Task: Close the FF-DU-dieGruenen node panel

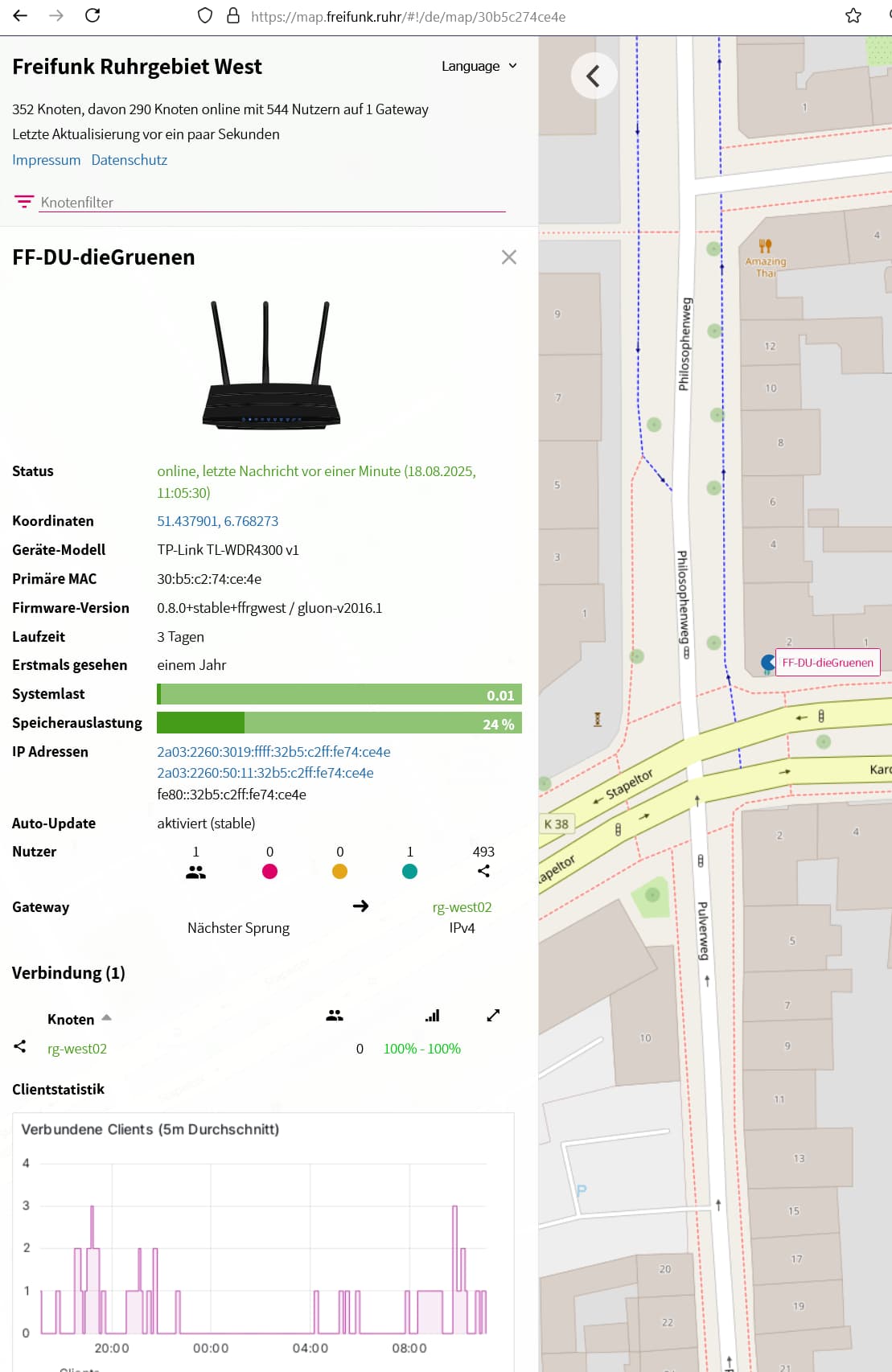Action: [508, 257]
